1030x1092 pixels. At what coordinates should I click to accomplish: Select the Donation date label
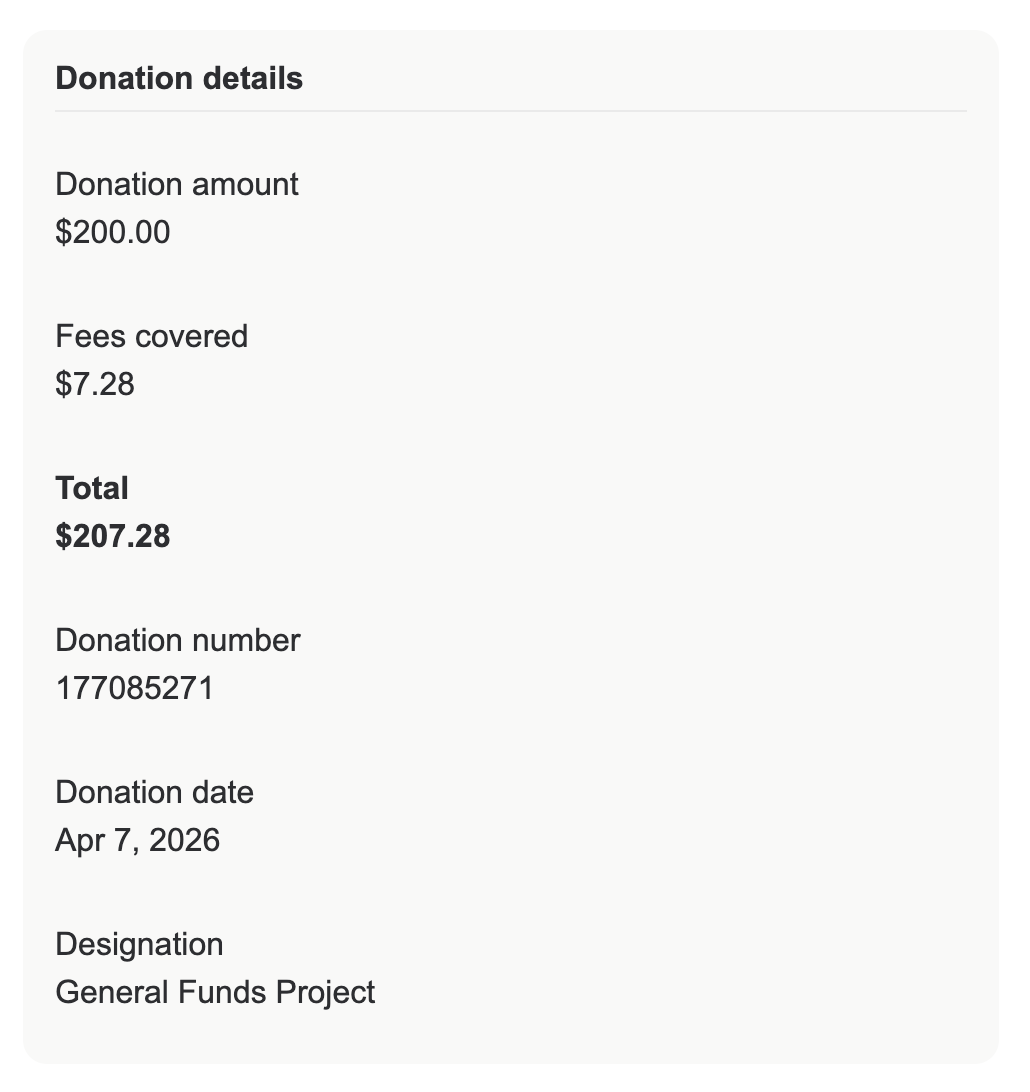point(155,793)
